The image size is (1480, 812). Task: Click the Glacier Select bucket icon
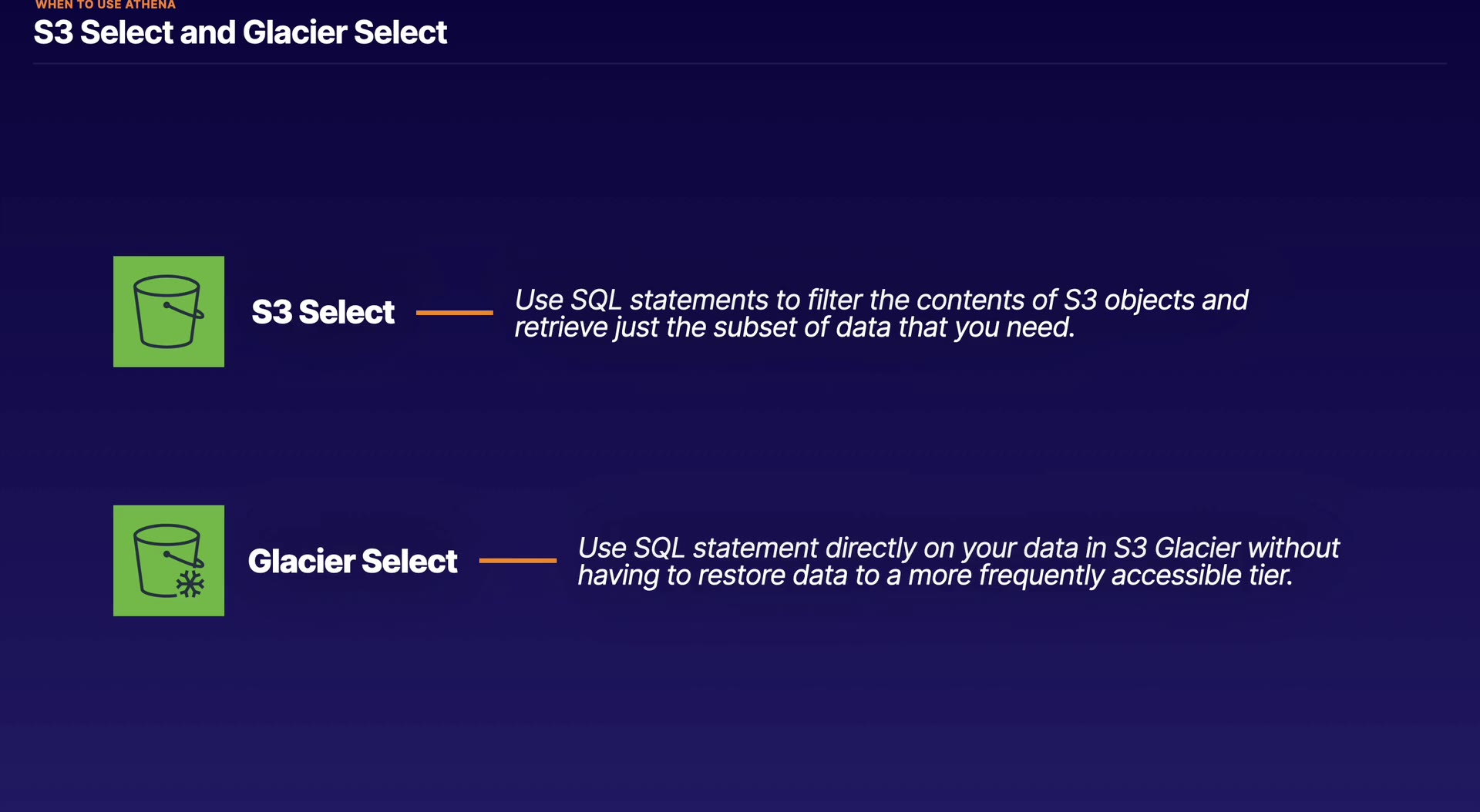pos(168,560)
